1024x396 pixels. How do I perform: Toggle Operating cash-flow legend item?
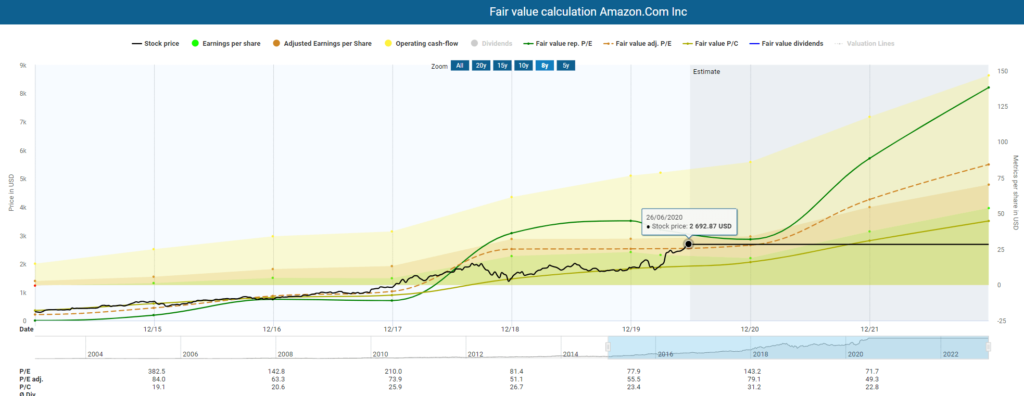420,44
